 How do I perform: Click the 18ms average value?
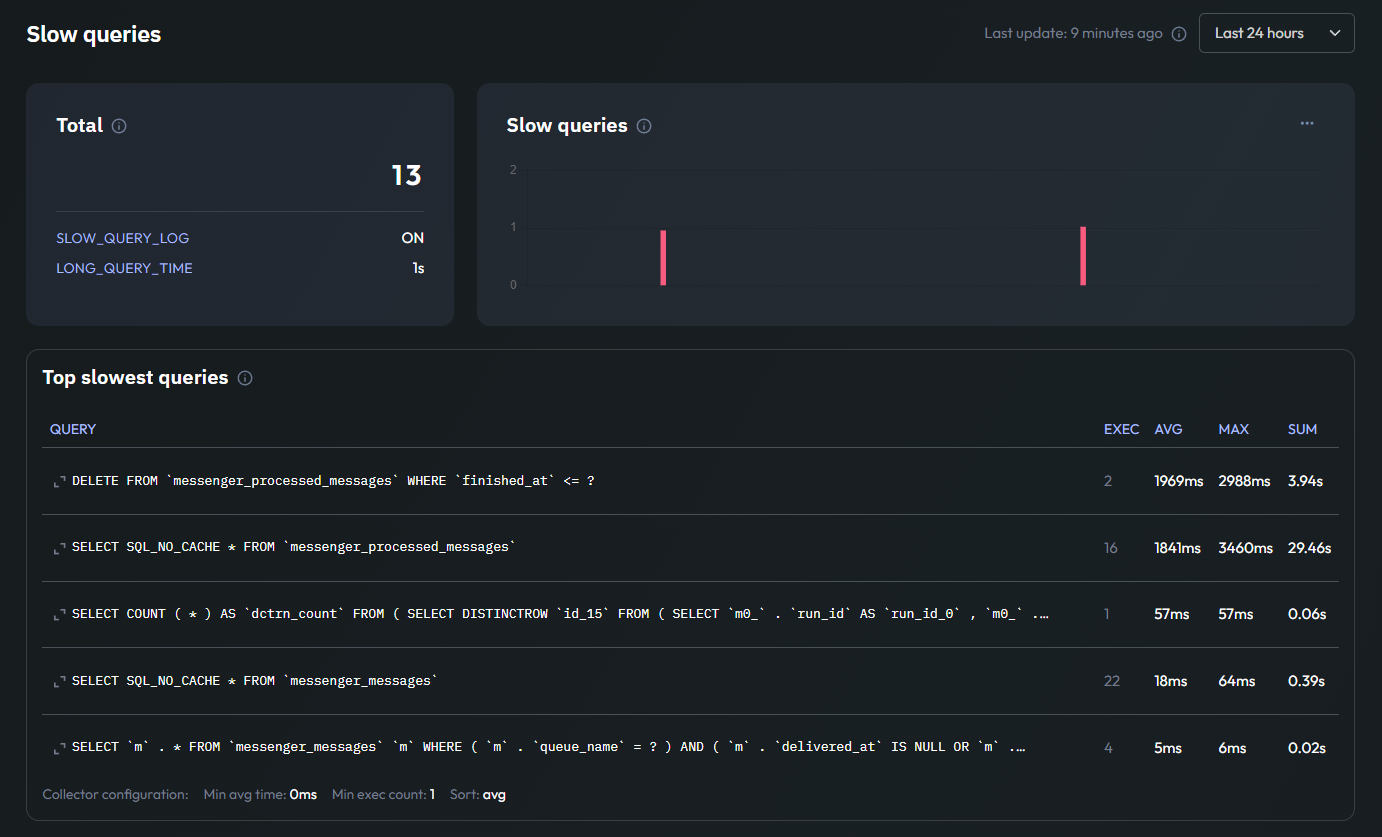[1171, 681]
